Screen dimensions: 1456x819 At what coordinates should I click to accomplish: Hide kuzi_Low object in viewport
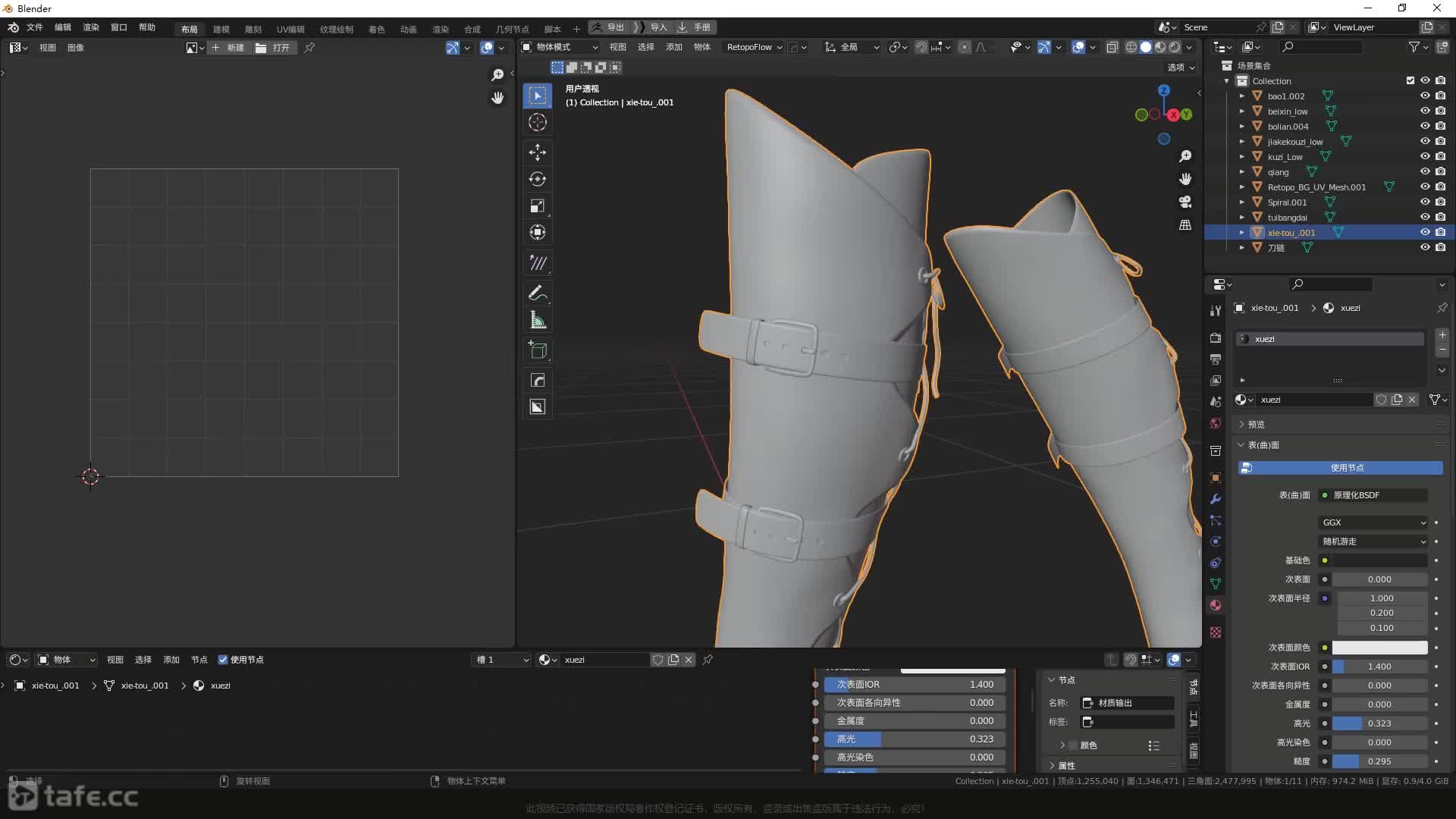click(1425, 157)
